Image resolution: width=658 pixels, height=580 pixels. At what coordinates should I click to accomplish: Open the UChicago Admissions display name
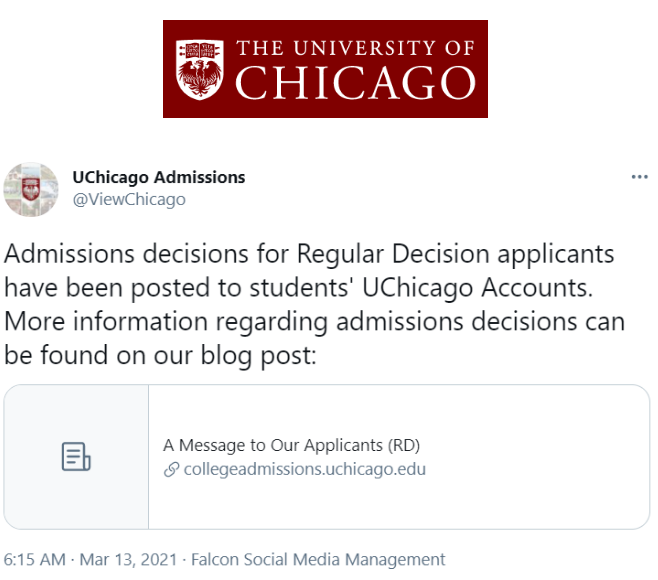point(159,177)
